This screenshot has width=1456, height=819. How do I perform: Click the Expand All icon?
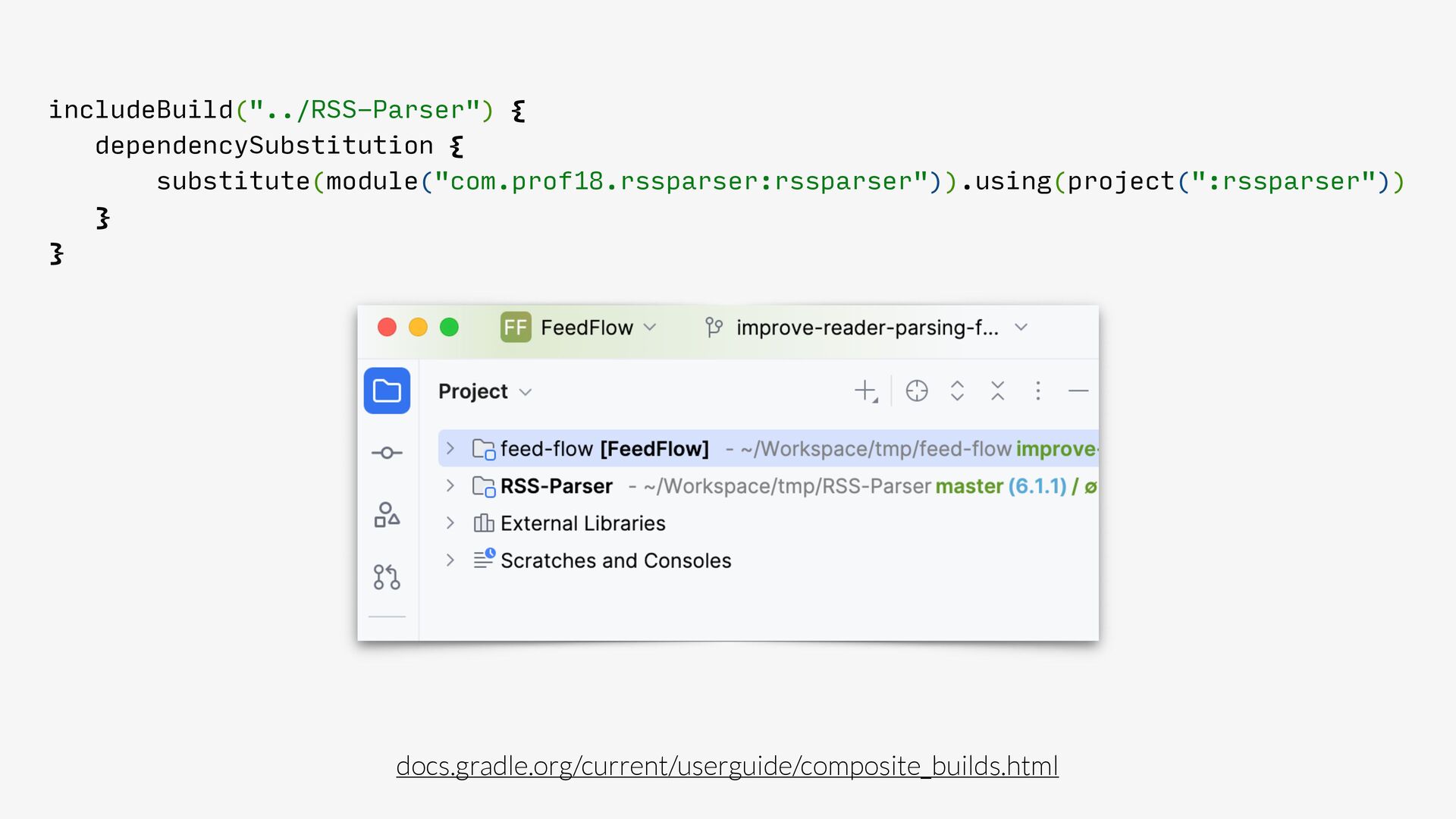coord(957,391)
